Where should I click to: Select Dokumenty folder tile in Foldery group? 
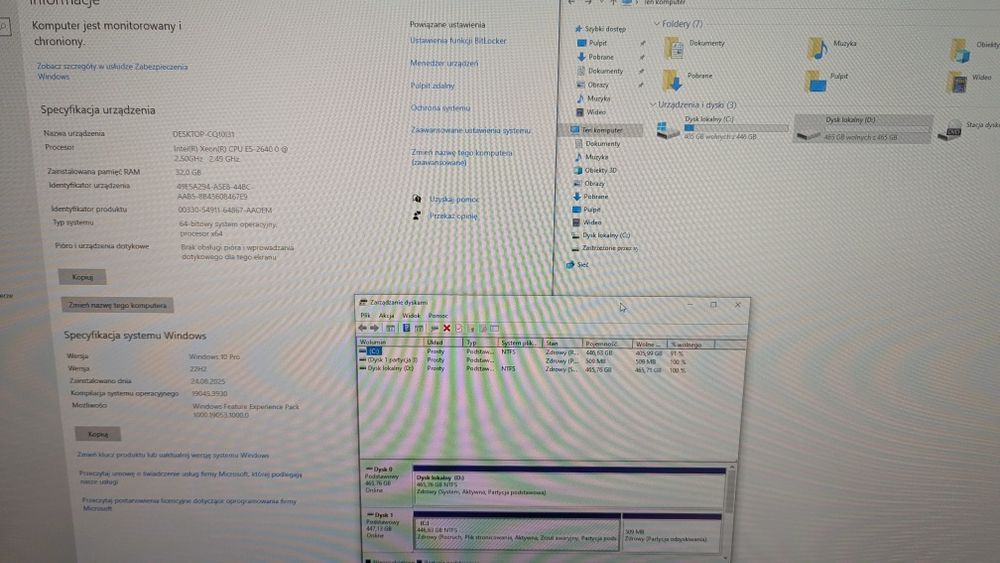click(x=695, y=47)
